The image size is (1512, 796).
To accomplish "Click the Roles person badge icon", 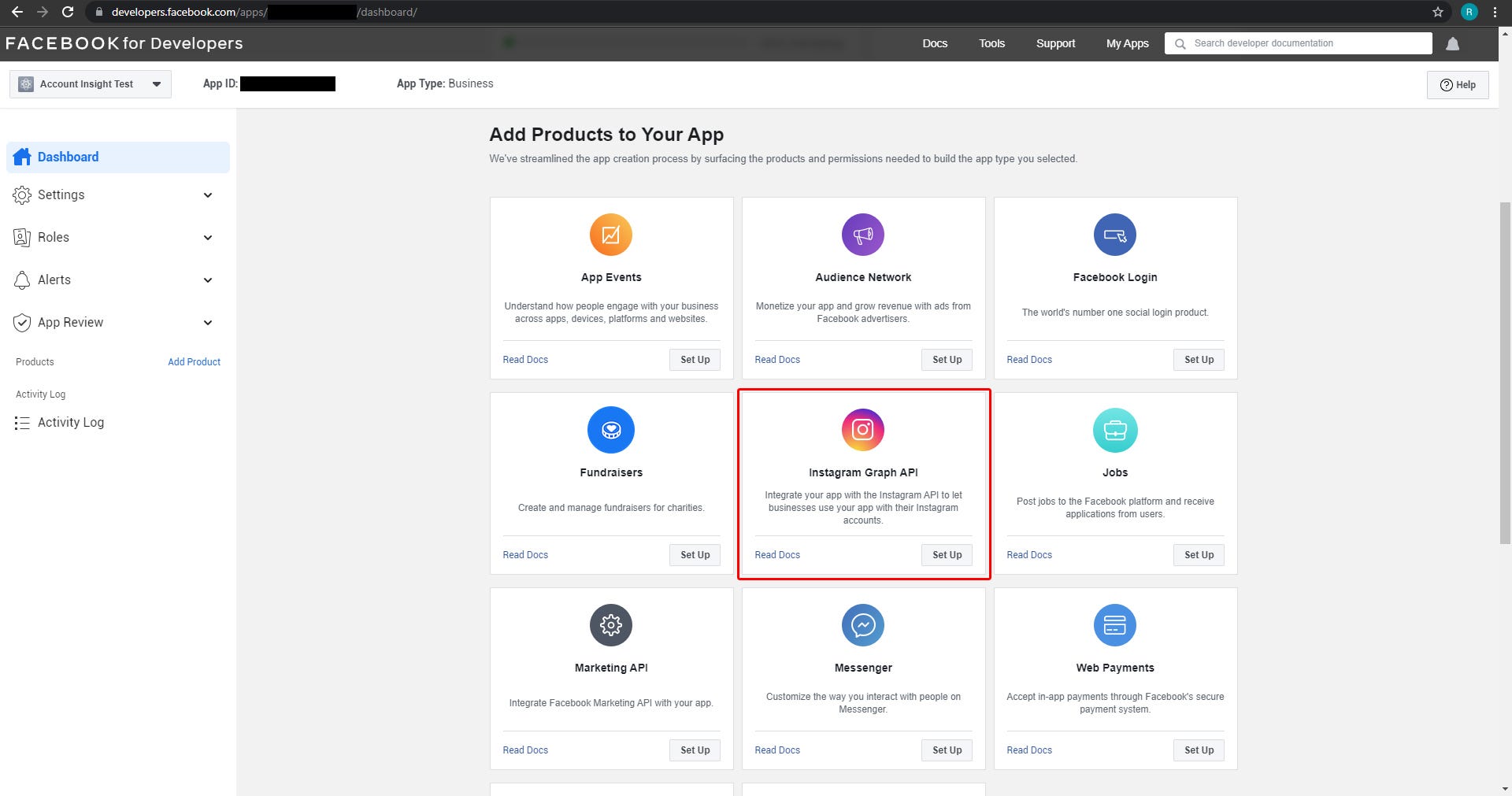I will coord(22,237).
